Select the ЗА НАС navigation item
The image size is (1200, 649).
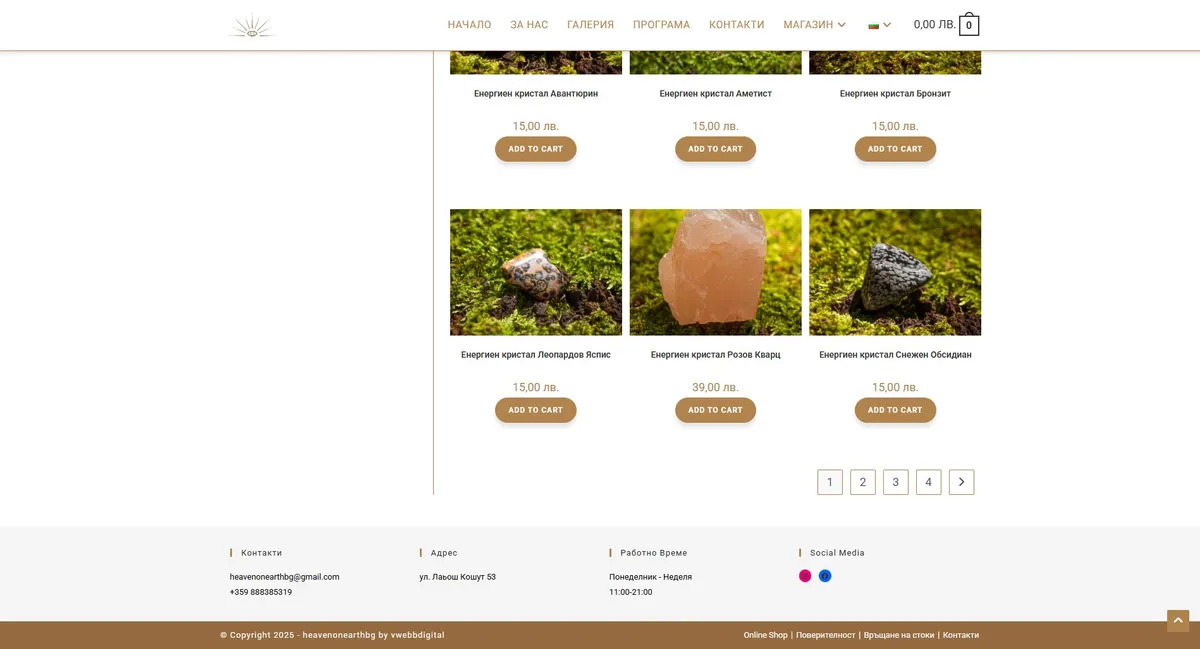click(x=529, y=25)
